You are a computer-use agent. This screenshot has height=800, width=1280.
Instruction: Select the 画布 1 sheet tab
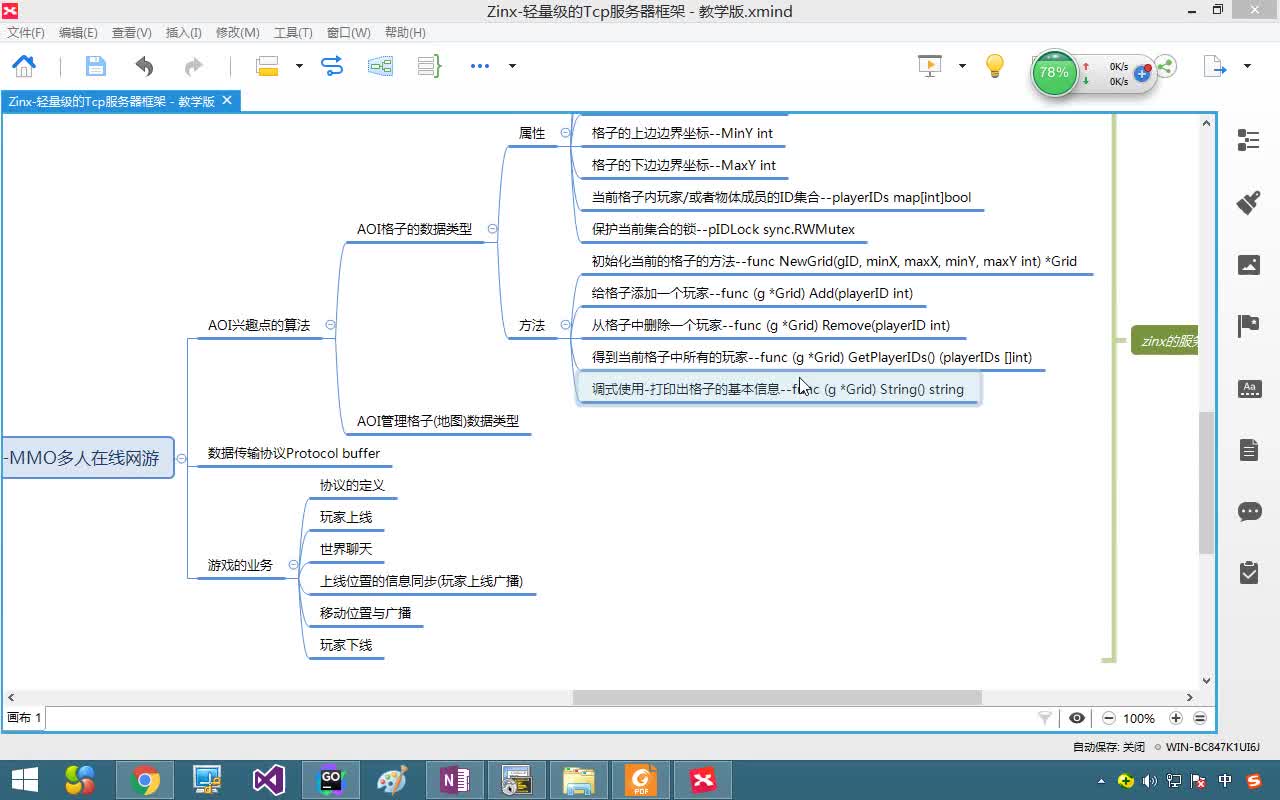point(25,718)
